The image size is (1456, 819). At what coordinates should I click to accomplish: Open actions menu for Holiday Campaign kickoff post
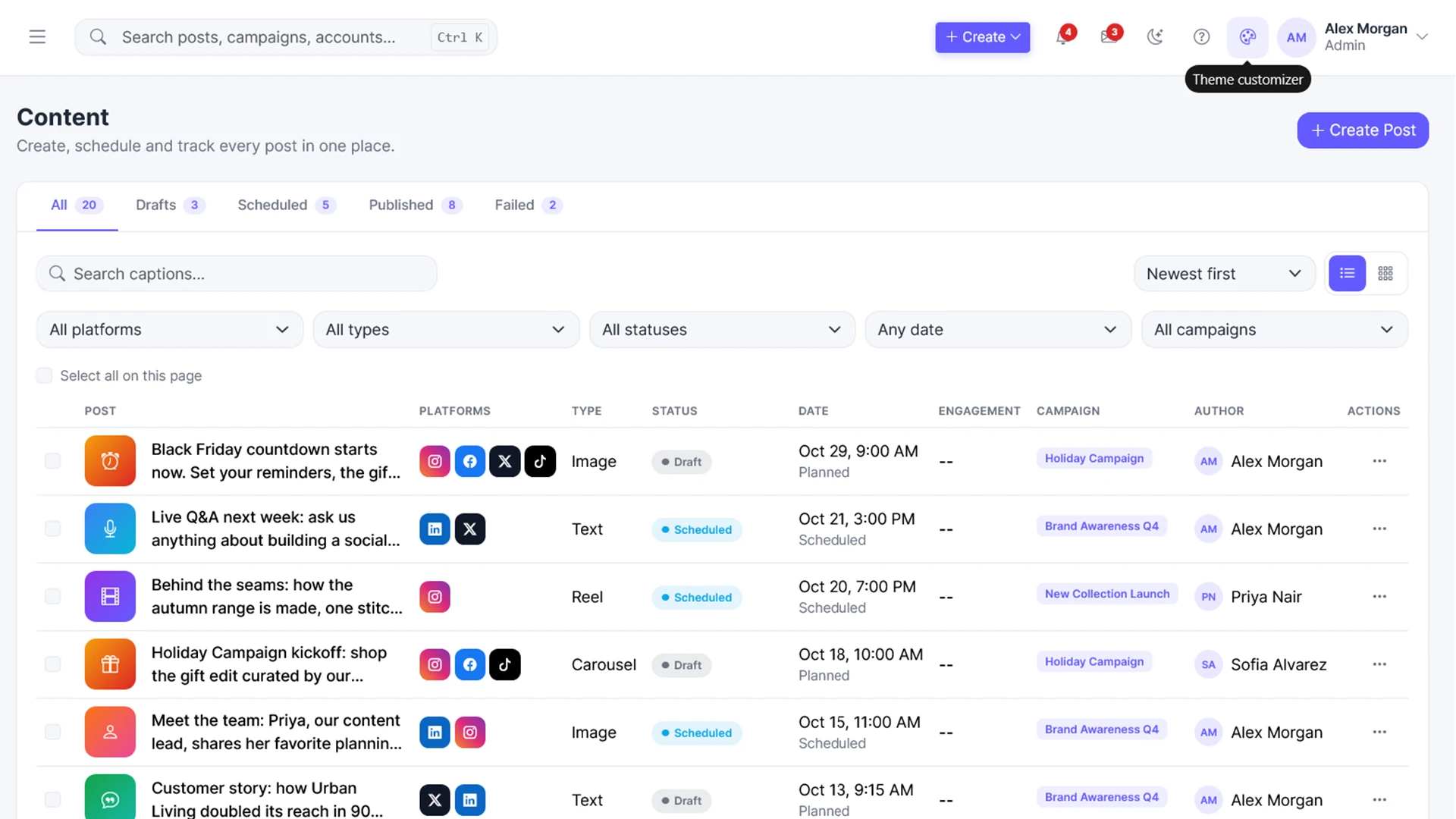pos(1379,664)
